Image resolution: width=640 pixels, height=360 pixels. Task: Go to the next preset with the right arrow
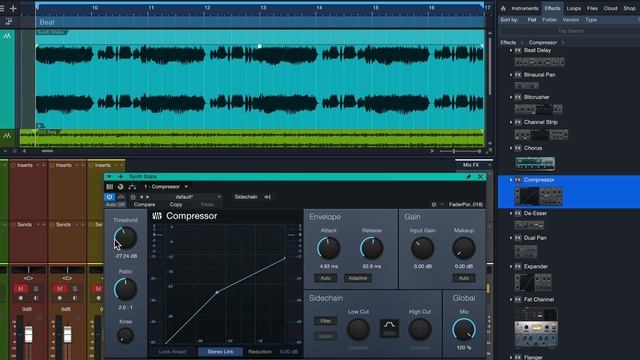pyautogui.click(x=148, y=197)
